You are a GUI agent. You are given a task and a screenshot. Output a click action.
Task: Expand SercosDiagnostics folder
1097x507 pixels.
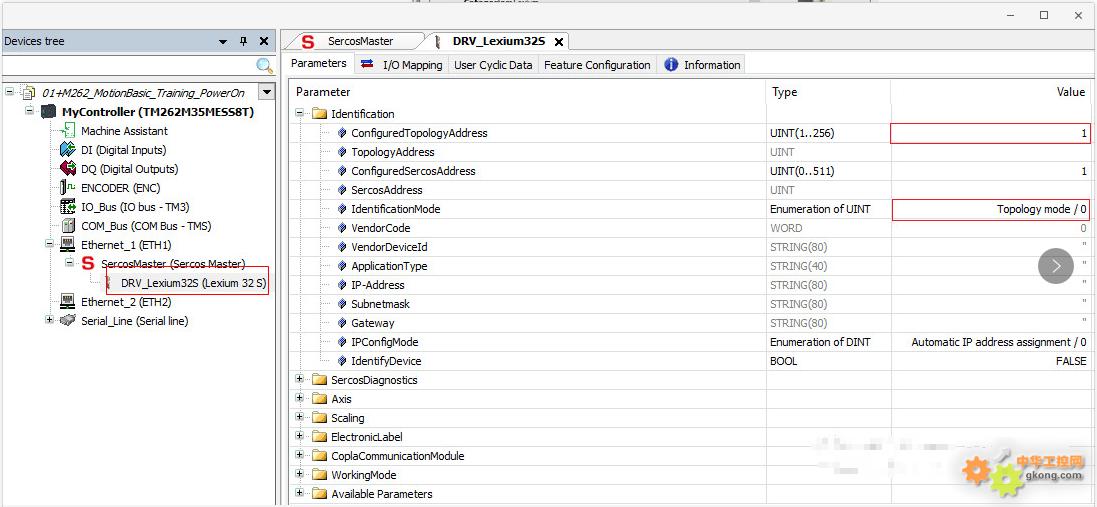(x=300, y=379)
